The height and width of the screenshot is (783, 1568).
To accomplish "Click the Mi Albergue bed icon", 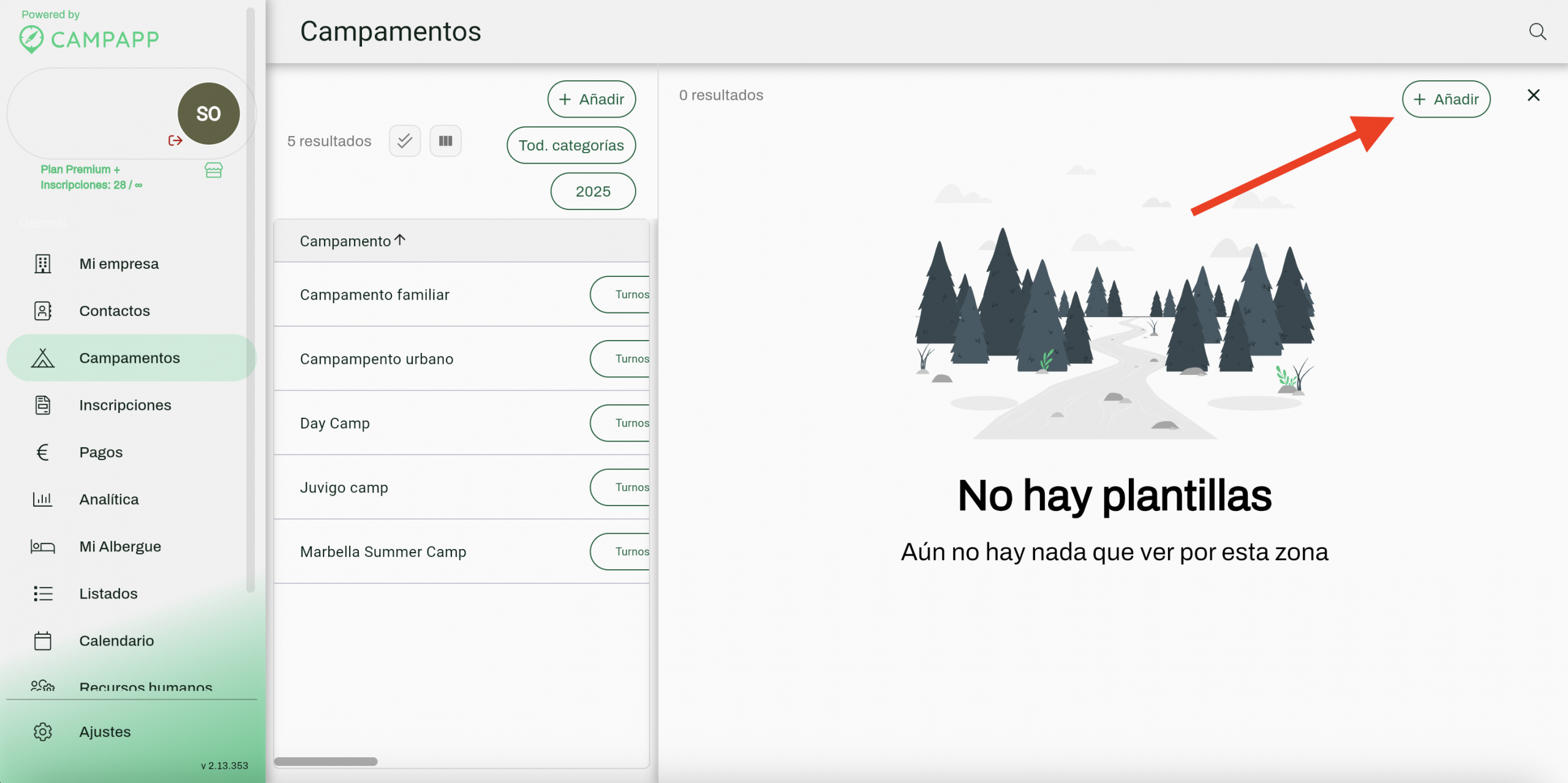I will tap(43, 547).
